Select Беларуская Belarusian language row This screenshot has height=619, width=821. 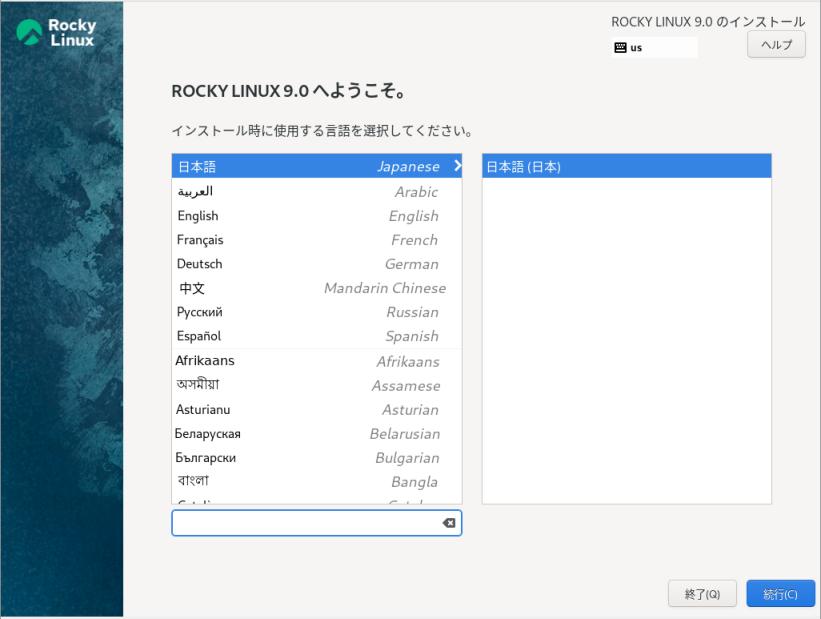[316, 434]
